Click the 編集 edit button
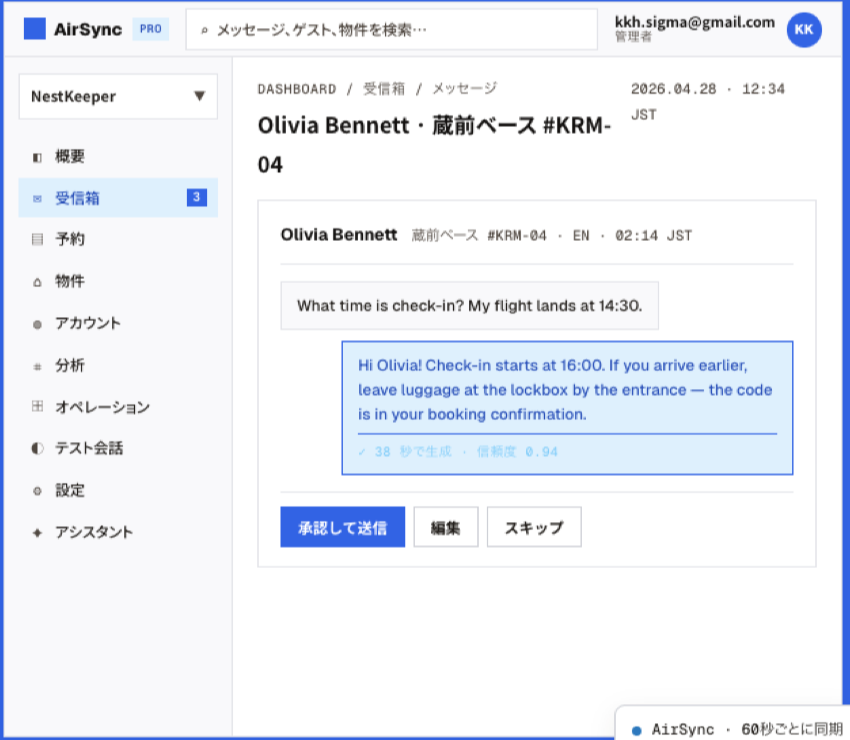The height and width of the screenshot is (740, 850). (x=446, y=527)
